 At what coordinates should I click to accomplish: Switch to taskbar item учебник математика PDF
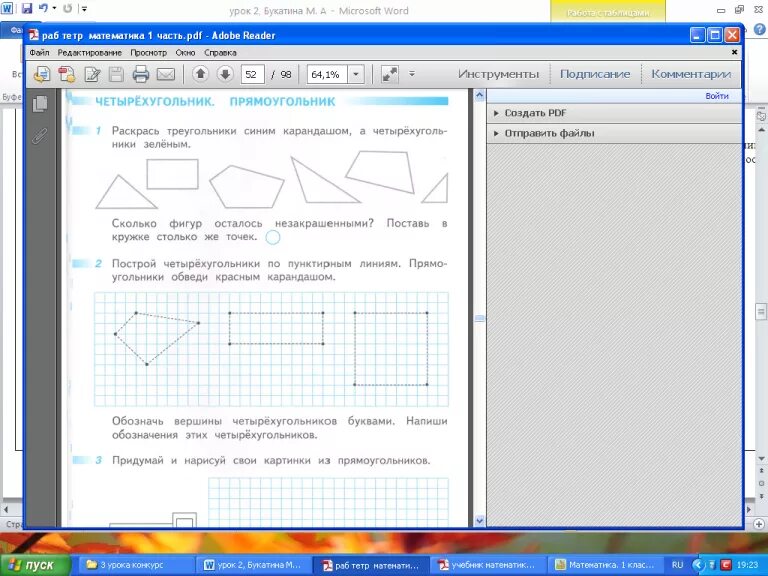[487, 565]
